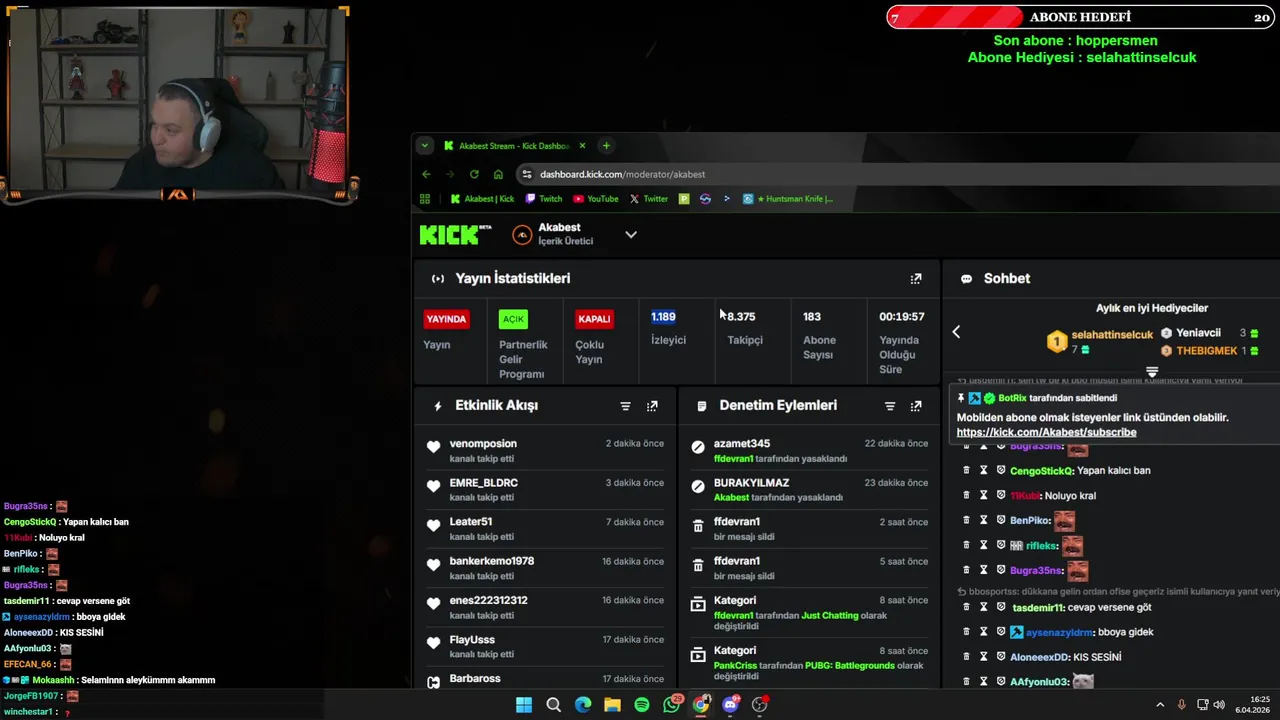This screenshot has height=720, width=1280.
Task: Select the azamet345 ban entry
Action: 809,449
